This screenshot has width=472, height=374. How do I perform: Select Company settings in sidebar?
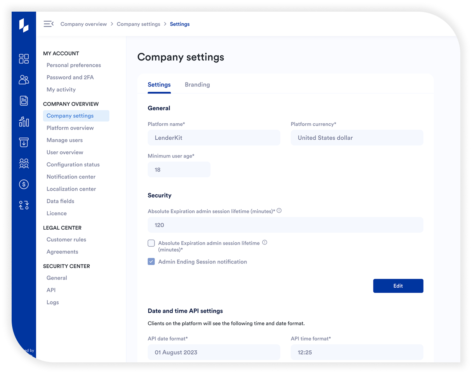tap(76, 116)
